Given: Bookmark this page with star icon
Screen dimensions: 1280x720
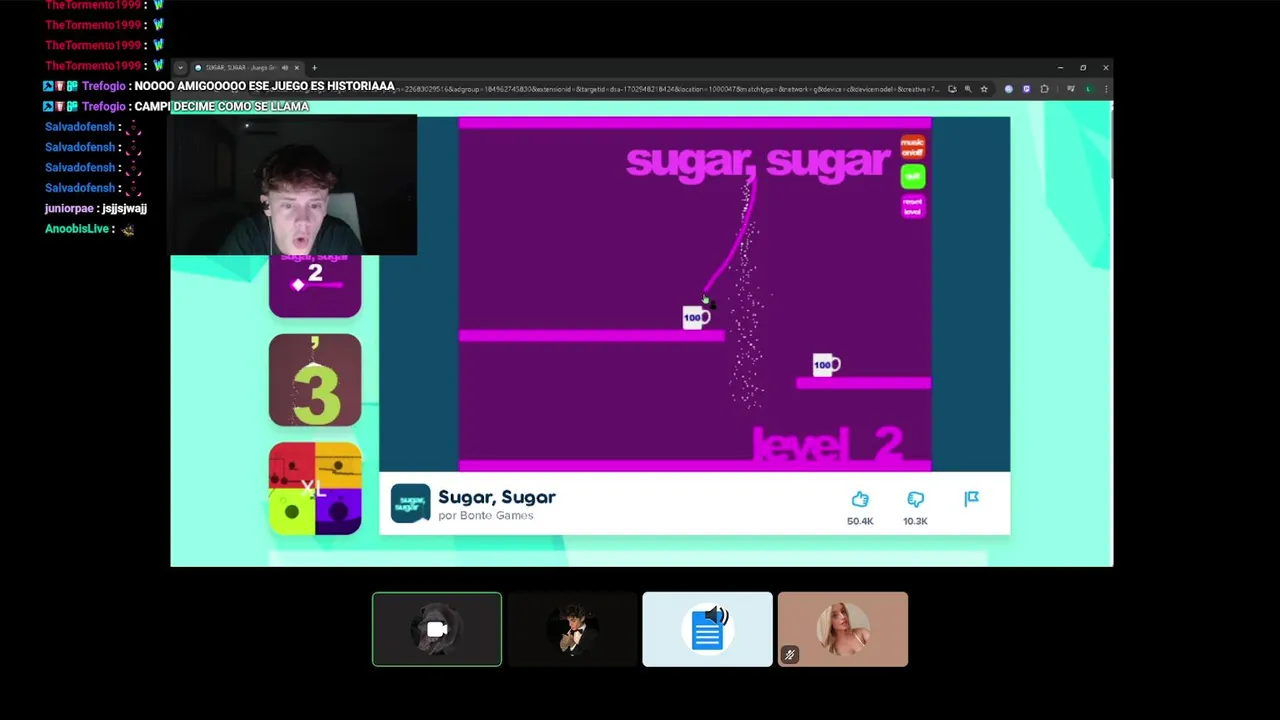Looking at the screenshot, I should (x=984, y=89).
